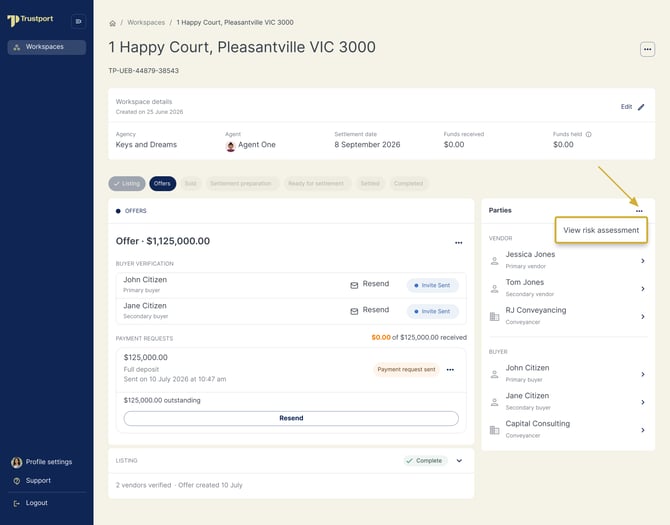Click RJ Conveyancing building icon
670x525 pixels.
pyautogui.click(x=494, y=317)
